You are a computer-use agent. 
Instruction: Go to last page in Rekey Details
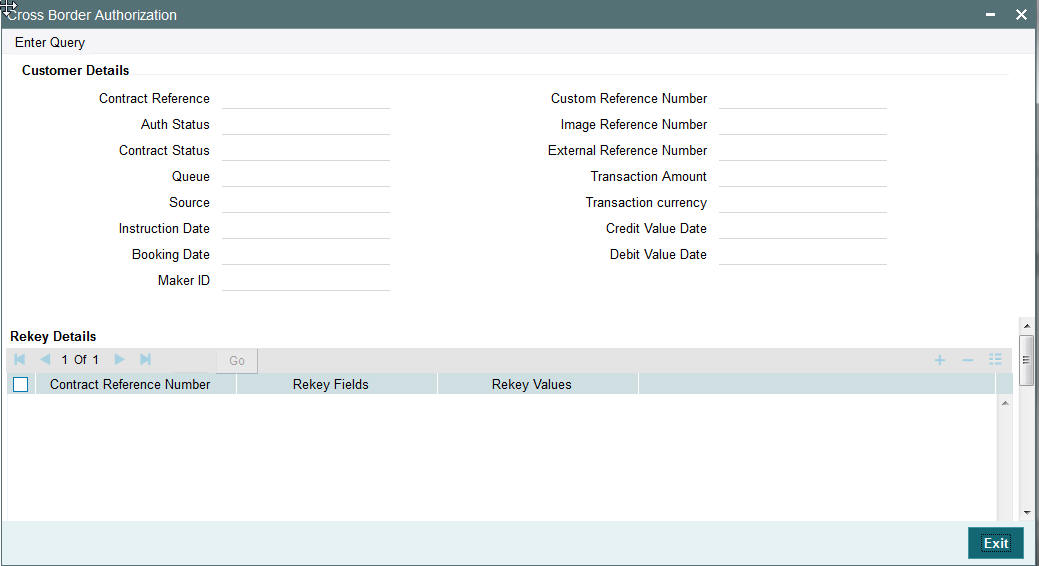tap(145, 359)
